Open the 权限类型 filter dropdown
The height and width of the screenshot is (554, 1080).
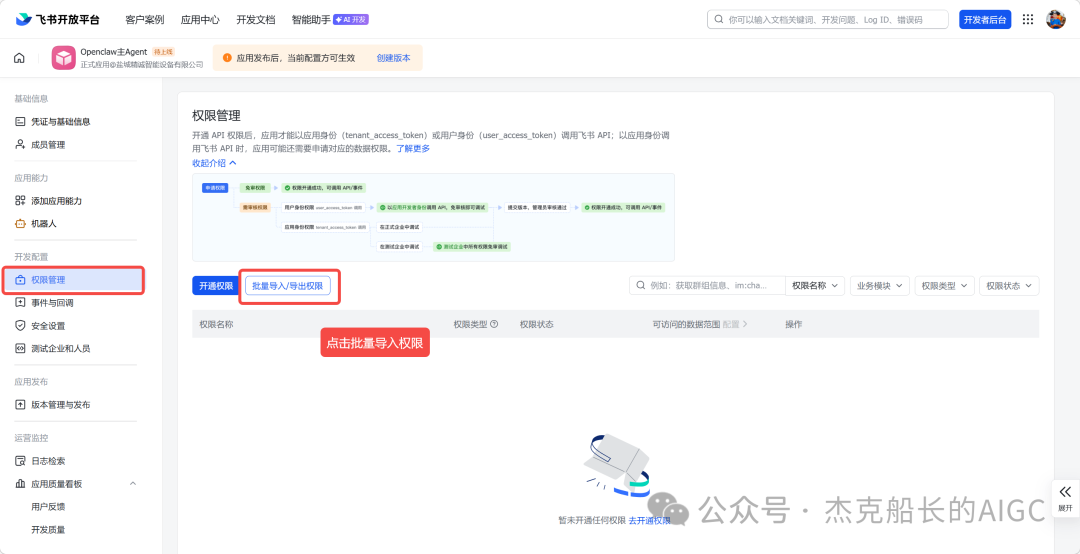coord(944,285)
